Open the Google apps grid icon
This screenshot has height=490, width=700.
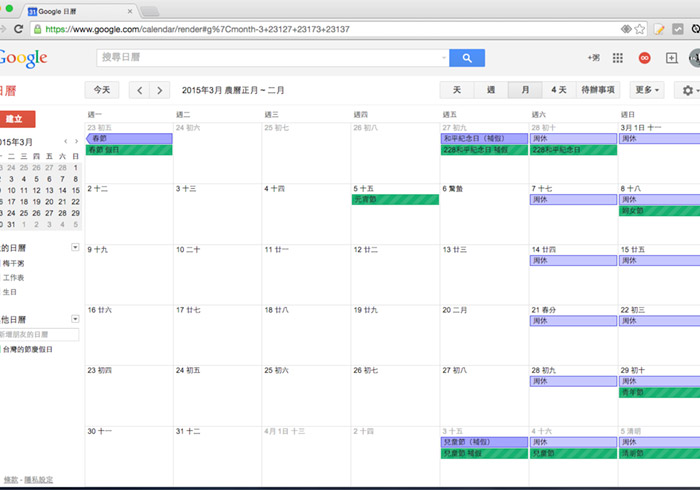click(x=617, y=58)
